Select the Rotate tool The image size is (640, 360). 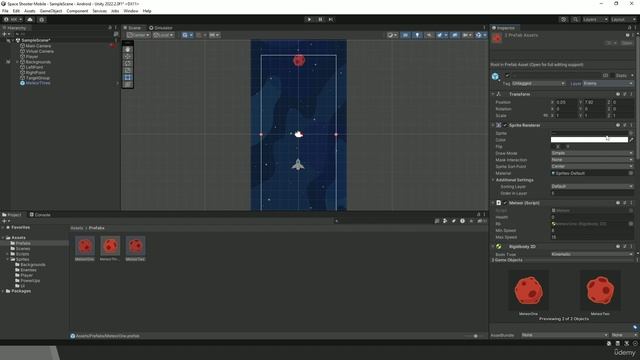tap(128, 63)
